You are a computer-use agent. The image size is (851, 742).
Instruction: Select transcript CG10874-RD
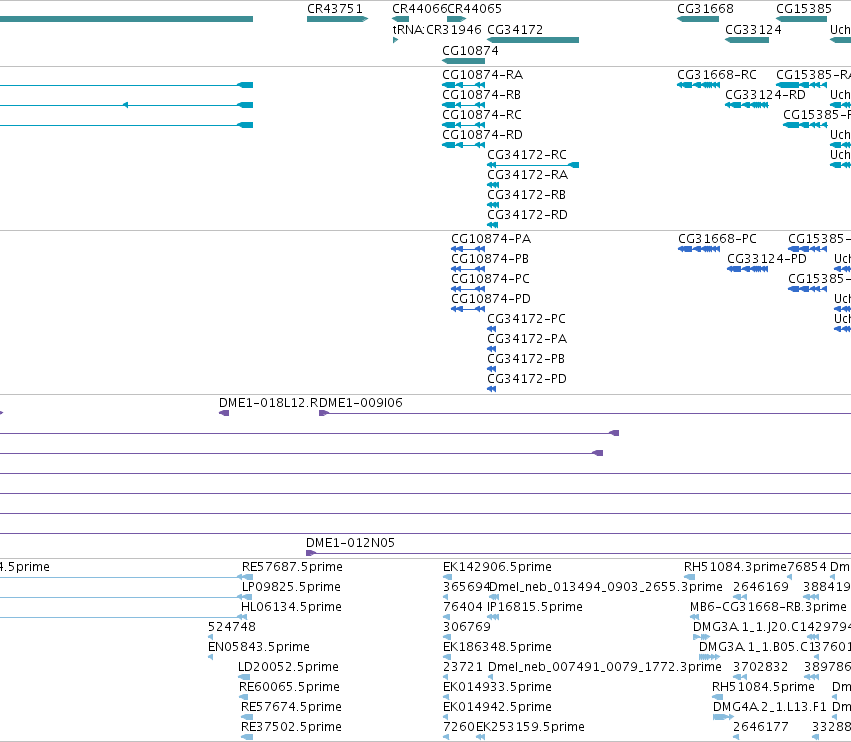click(x=482, y=135)
